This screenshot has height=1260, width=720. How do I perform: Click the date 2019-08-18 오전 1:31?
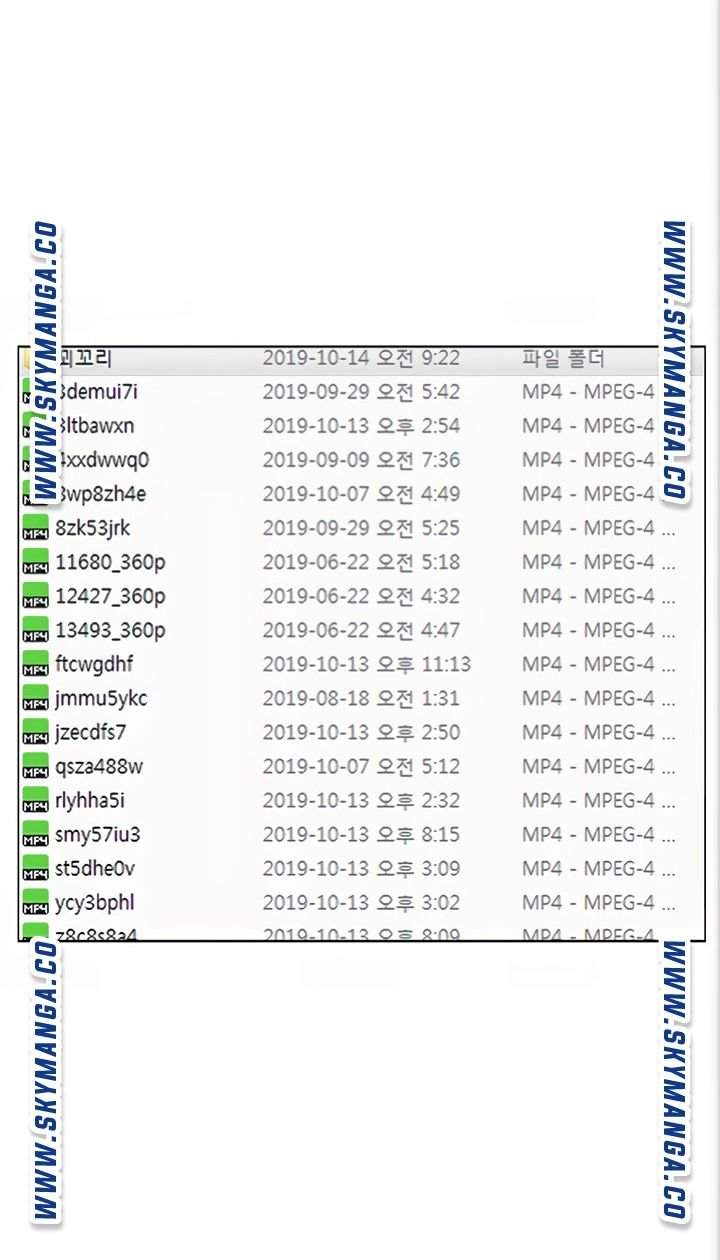(x=361, y=698)
